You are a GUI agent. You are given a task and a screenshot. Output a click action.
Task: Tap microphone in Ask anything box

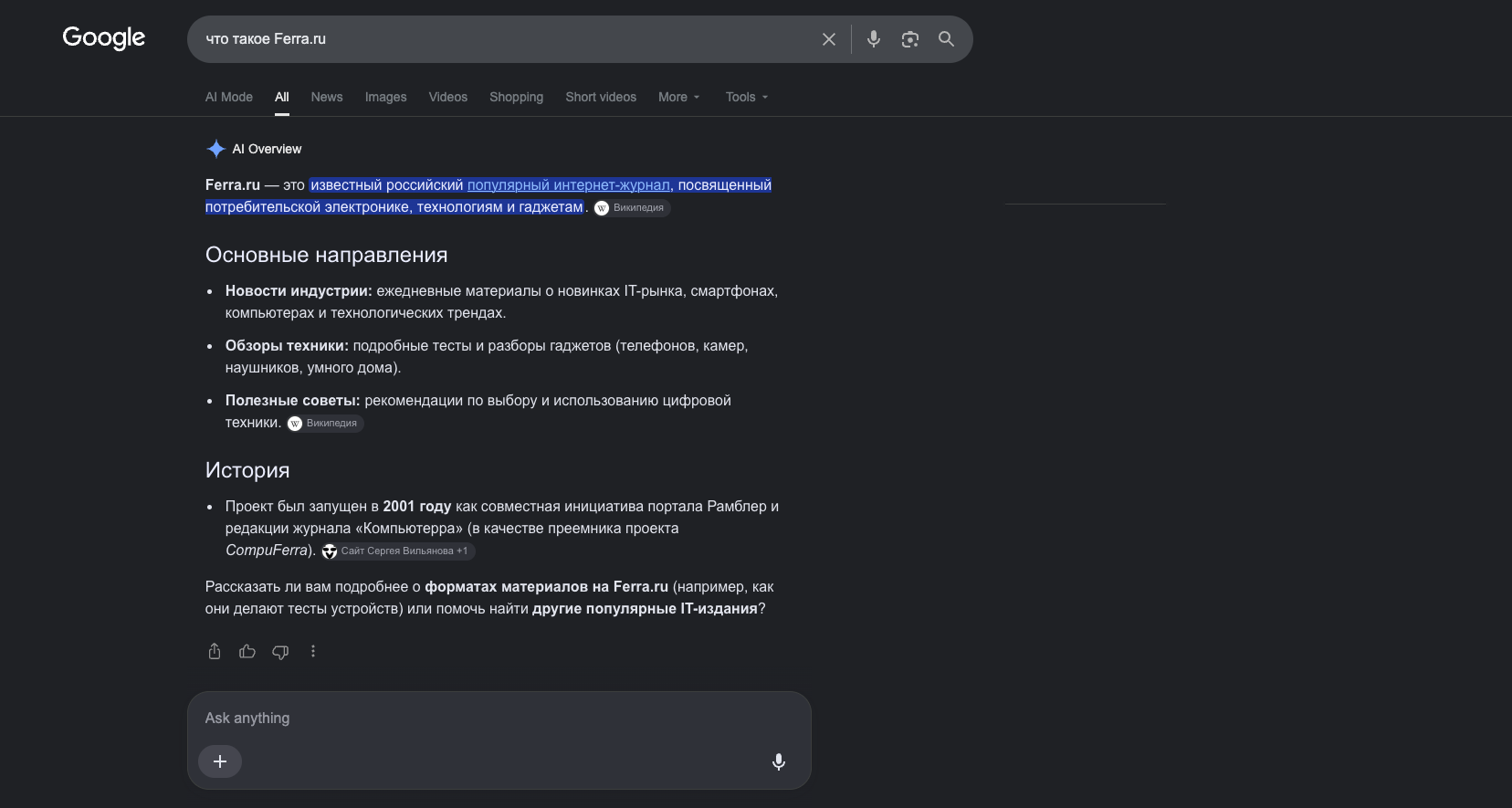[x=779, y=761]
